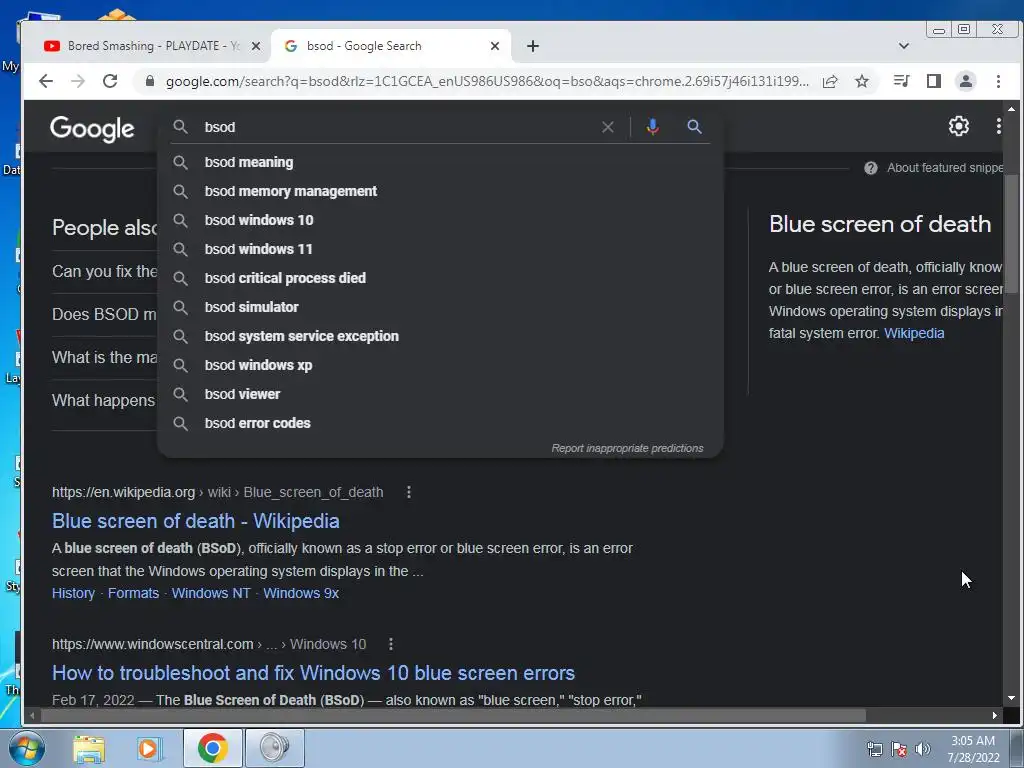Open Google quick settings gear
Screen dimensions: 1024x768
[958, 126]
